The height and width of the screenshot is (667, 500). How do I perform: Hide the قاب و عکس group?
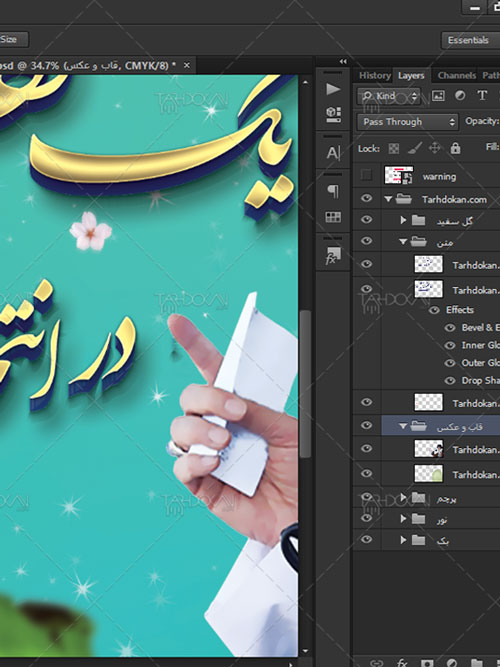pyautogui.click(x=366, y=425)
